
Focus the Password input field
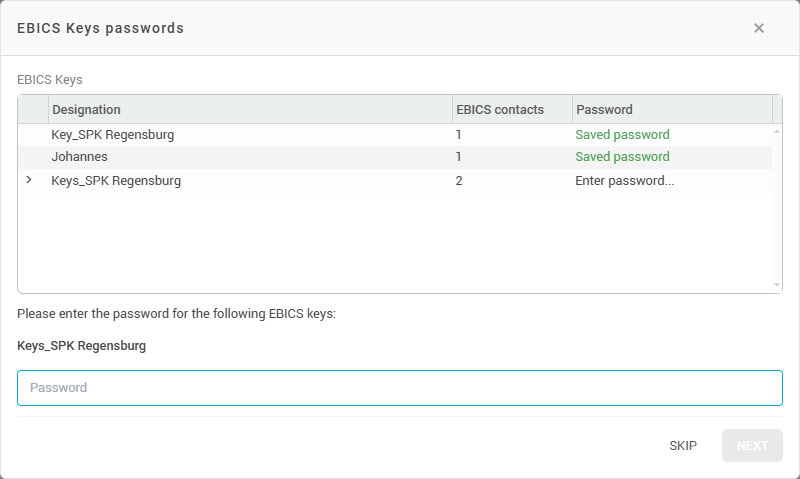click(400, 388)
